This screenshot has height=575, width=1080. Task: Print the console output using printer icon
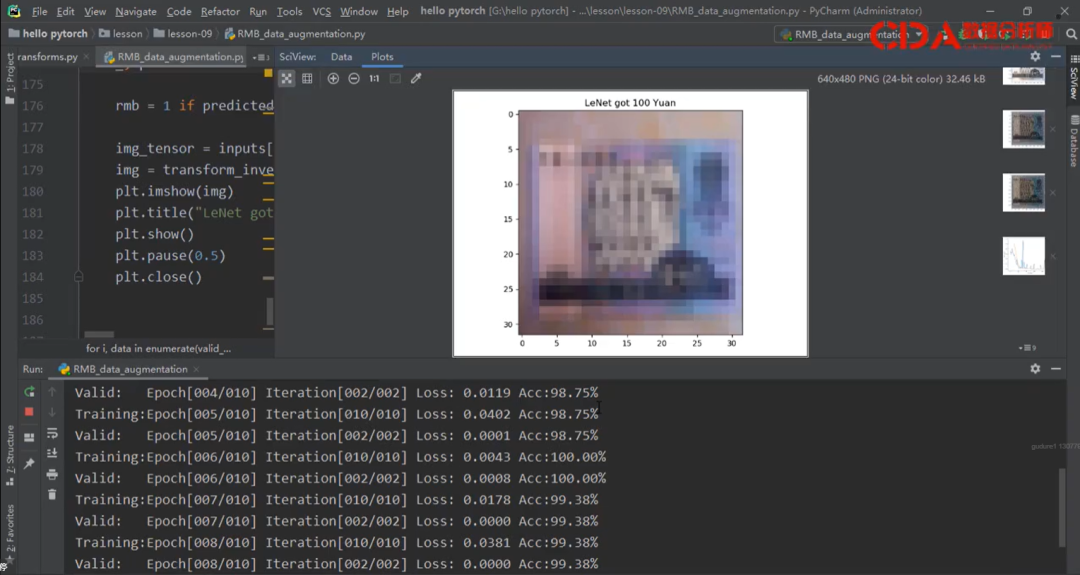click(52, 474)
